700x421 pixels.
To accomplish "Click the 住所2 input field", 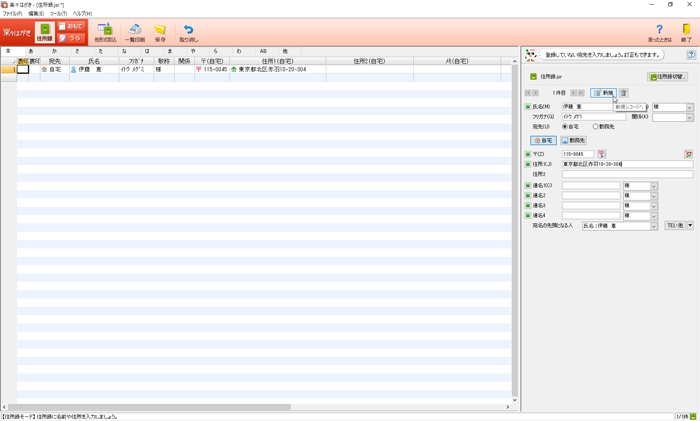I will [627, 174].
